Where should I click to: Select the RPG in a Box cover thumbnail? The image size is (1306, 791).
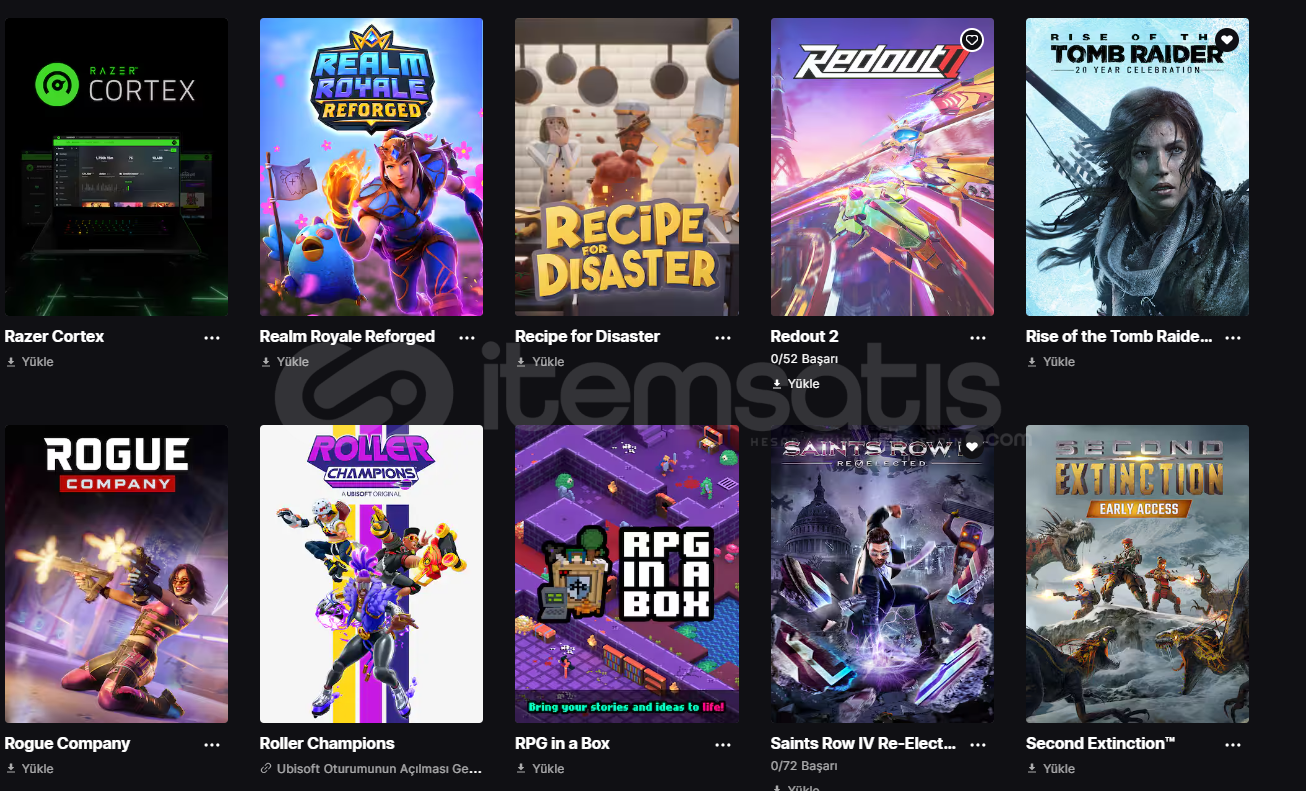[627, 574]
